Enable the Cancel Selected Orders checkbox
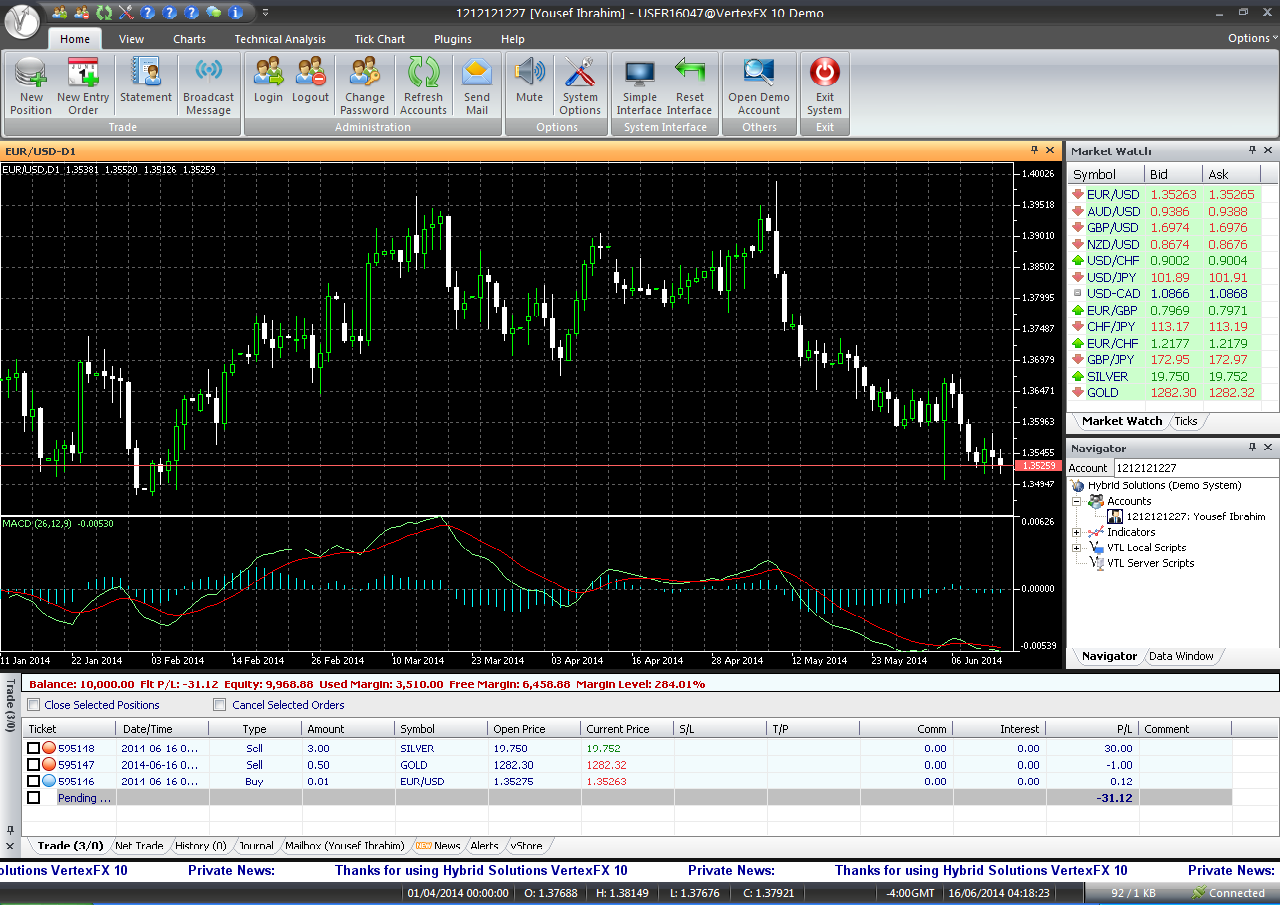1280x905 pixels. 220,705
